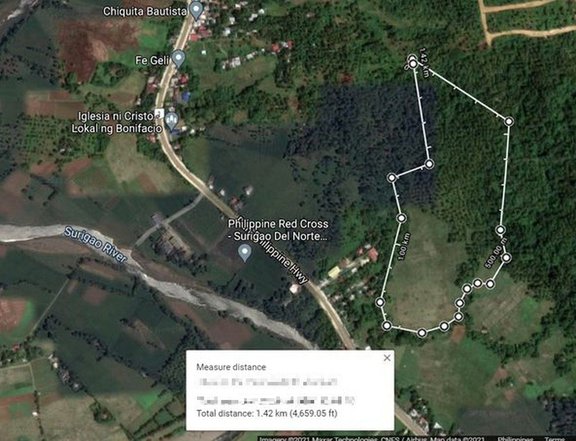The height and width of the screenshot is (441, 576).
Task: Click the Fe Geli location pin
Action: point(179,58)
